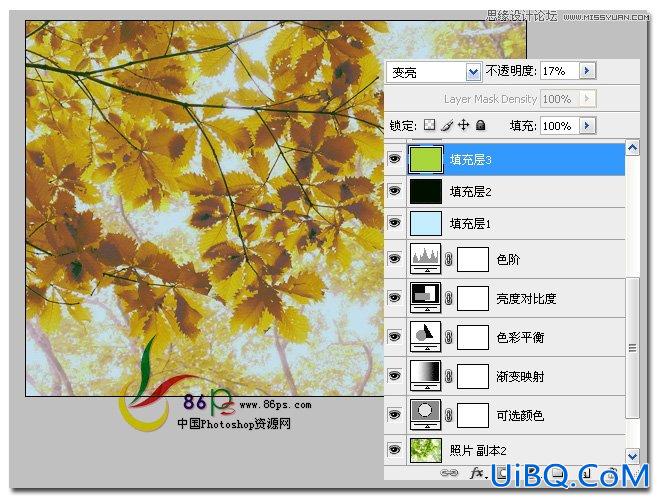Viewport: 660px width, 500px height.
Task: Click the link layers icon at panel bottom
Action: pyautogui.click(x=449, y=473)
